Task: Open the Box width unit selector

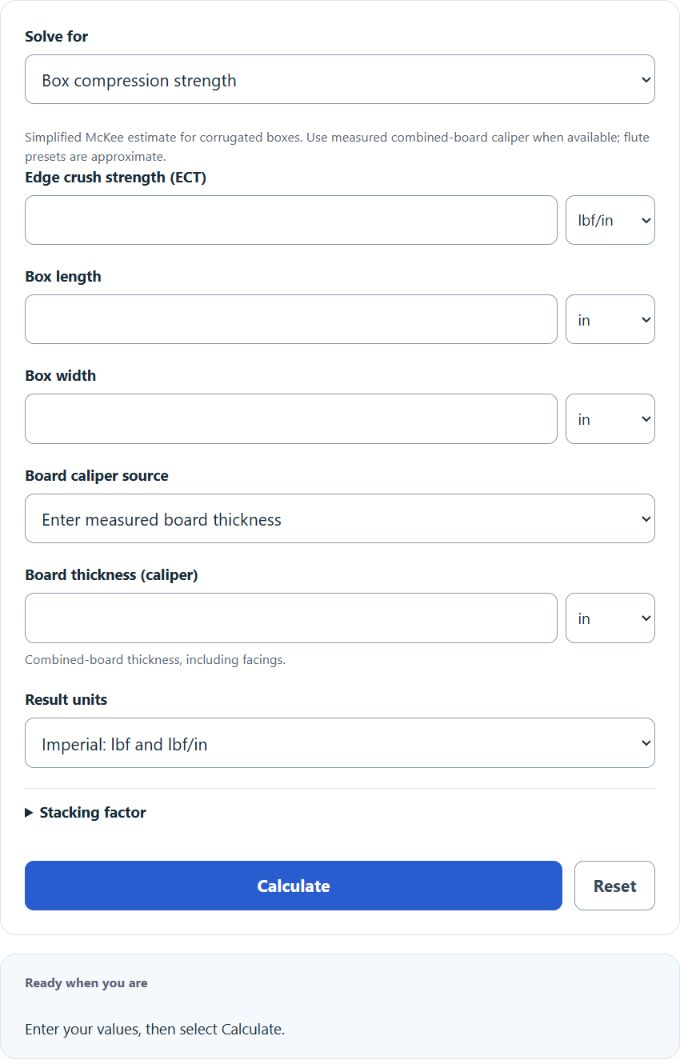Action: pos(610,419)
